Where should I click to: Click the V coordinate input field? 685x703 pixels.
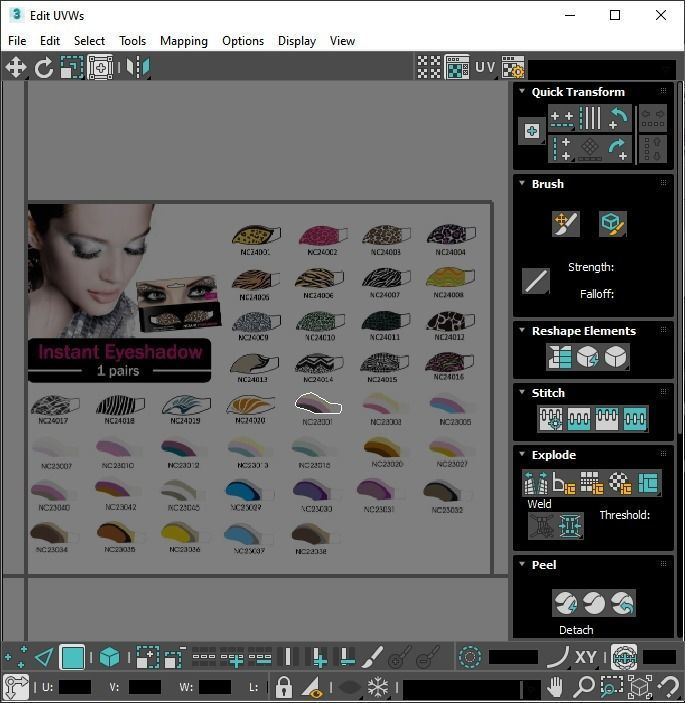144,687
